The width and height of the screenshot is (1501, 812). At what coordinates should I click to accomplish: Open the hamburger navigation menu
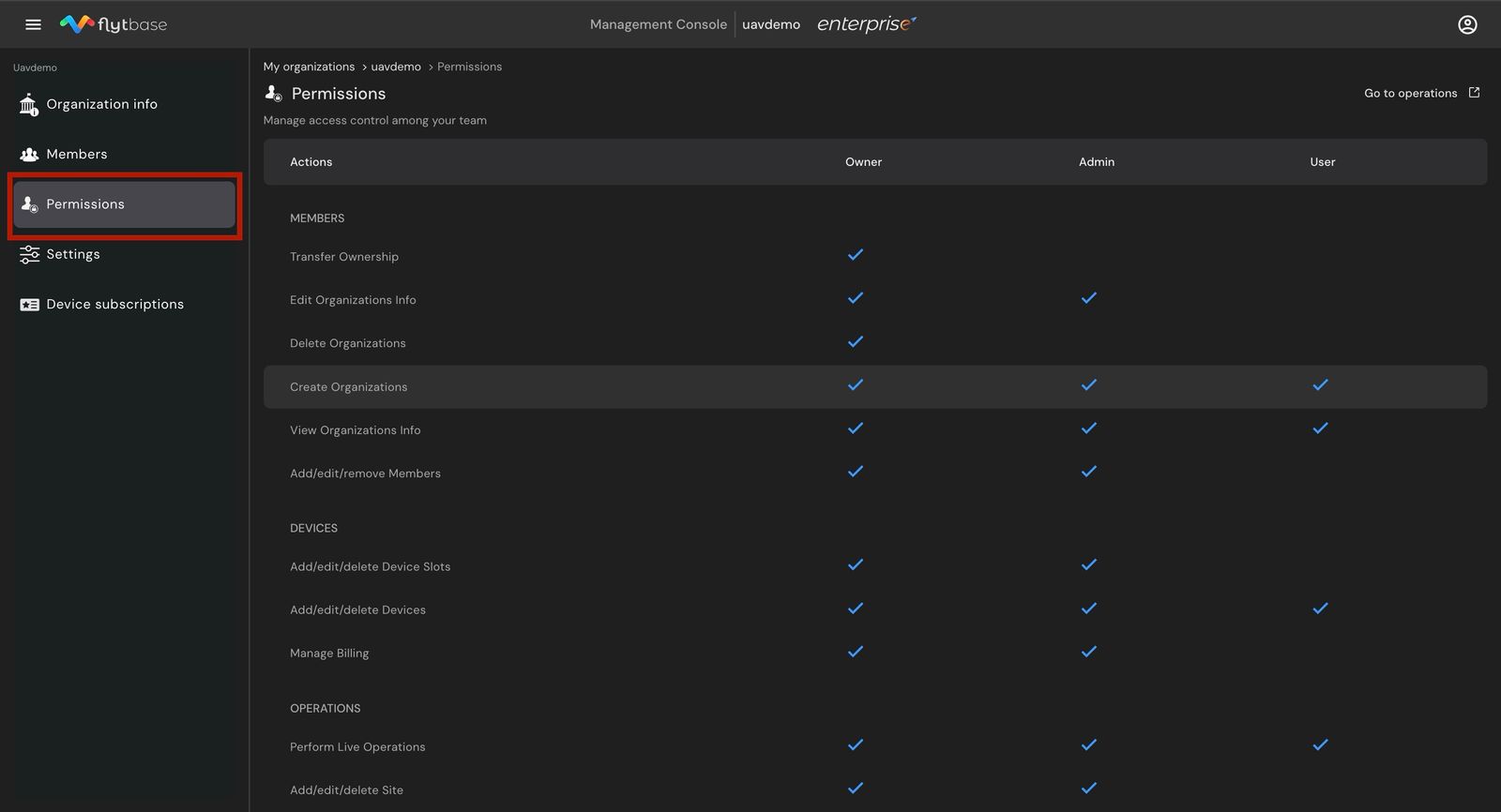[33, 24]
